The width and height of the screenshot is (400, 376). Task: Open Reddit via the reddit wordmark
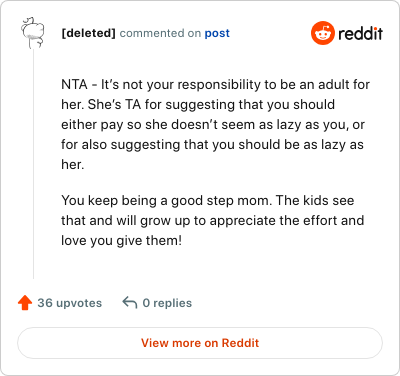click(360, 33)
